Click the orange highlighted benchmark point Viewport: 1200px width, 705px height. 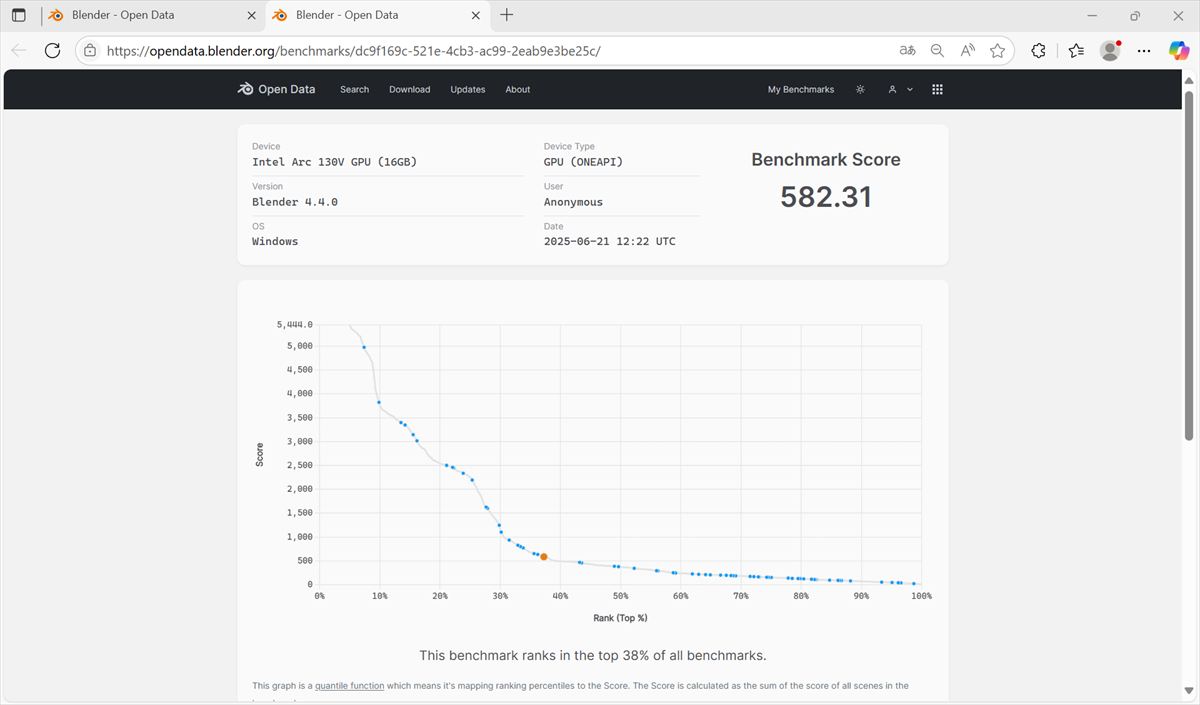click(x=543, y=556)
